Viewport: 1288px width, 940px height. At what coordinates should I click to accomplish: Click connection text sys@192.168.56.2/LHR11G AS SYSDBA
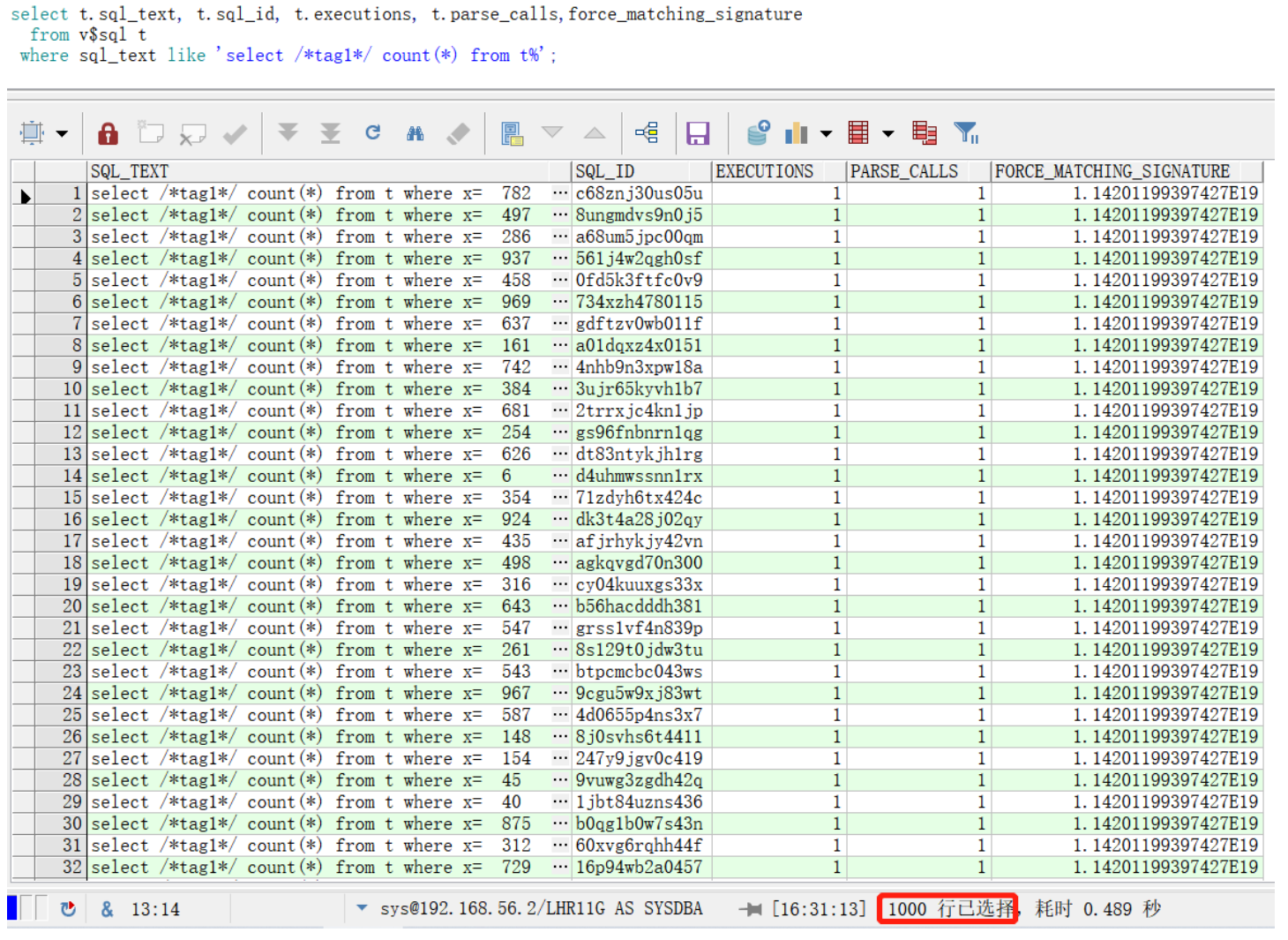pos(541,908)
